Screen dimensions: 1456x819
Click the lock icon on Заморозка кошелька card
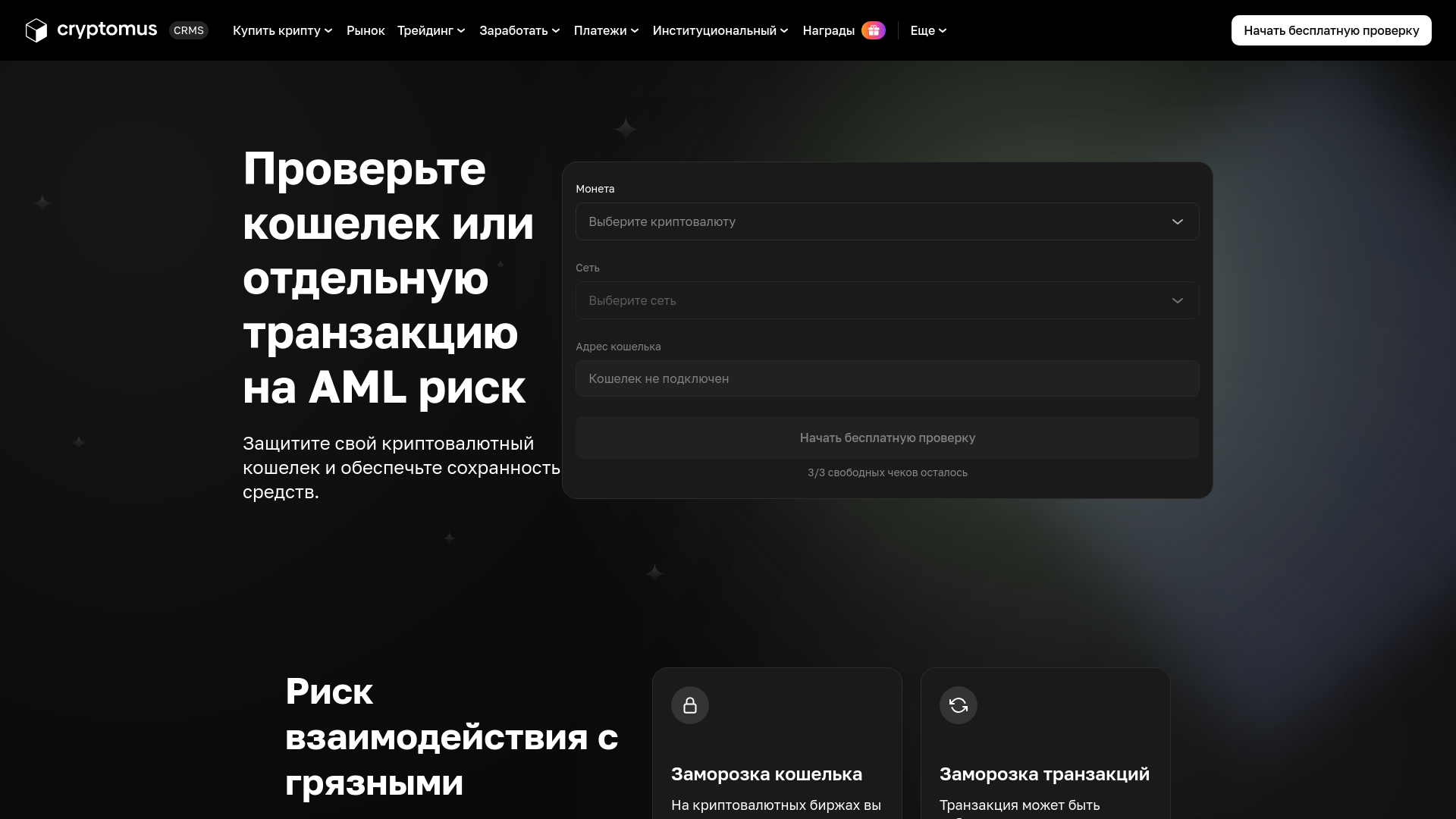pyautogui.click(x=690, y=705)
